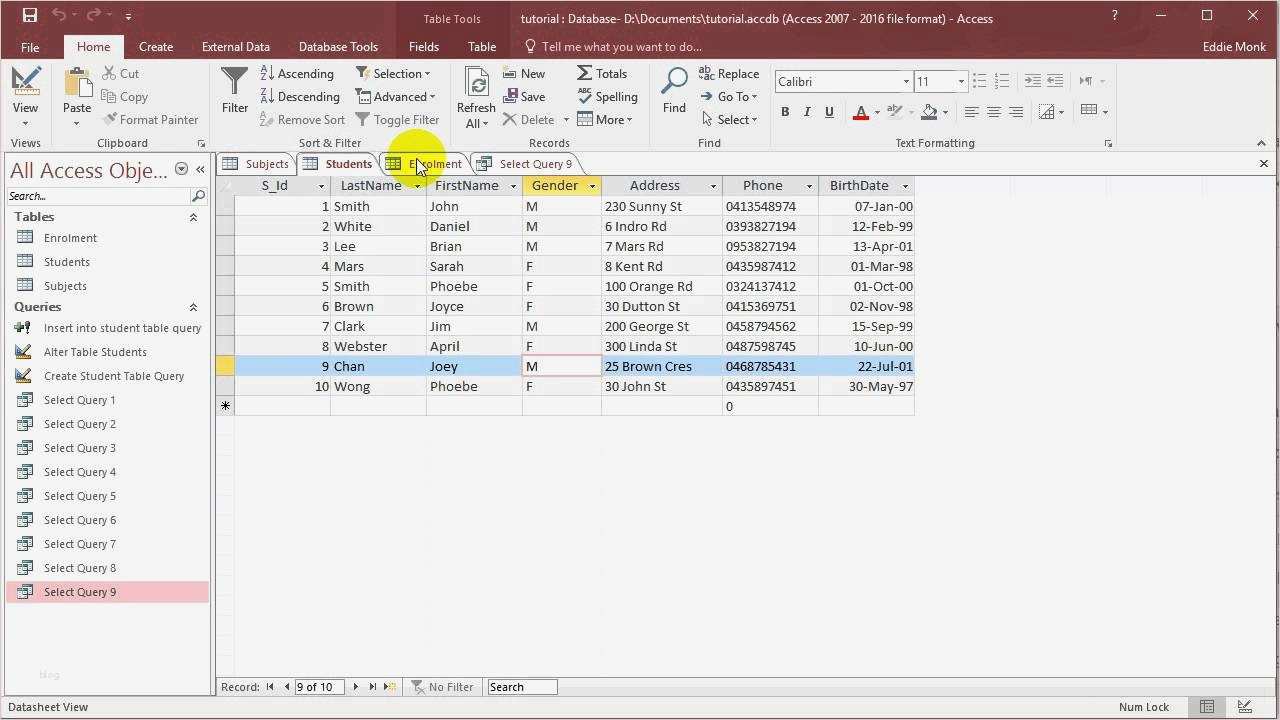This screenshot has height=720, width=1280.
Task: Toggle bold formatting on selected text
Action: pos(785,111)
